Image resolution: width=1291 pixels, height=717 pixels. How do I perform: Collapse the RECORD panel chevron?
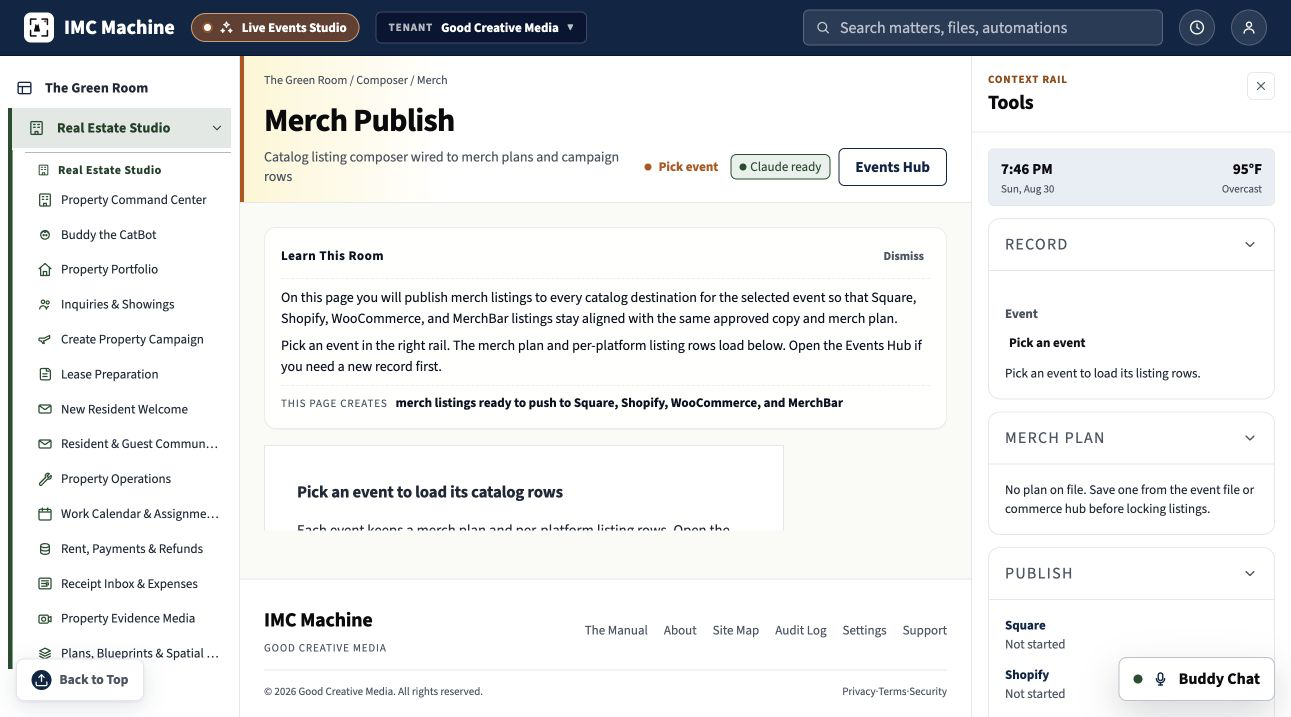tap(1250, 245)
